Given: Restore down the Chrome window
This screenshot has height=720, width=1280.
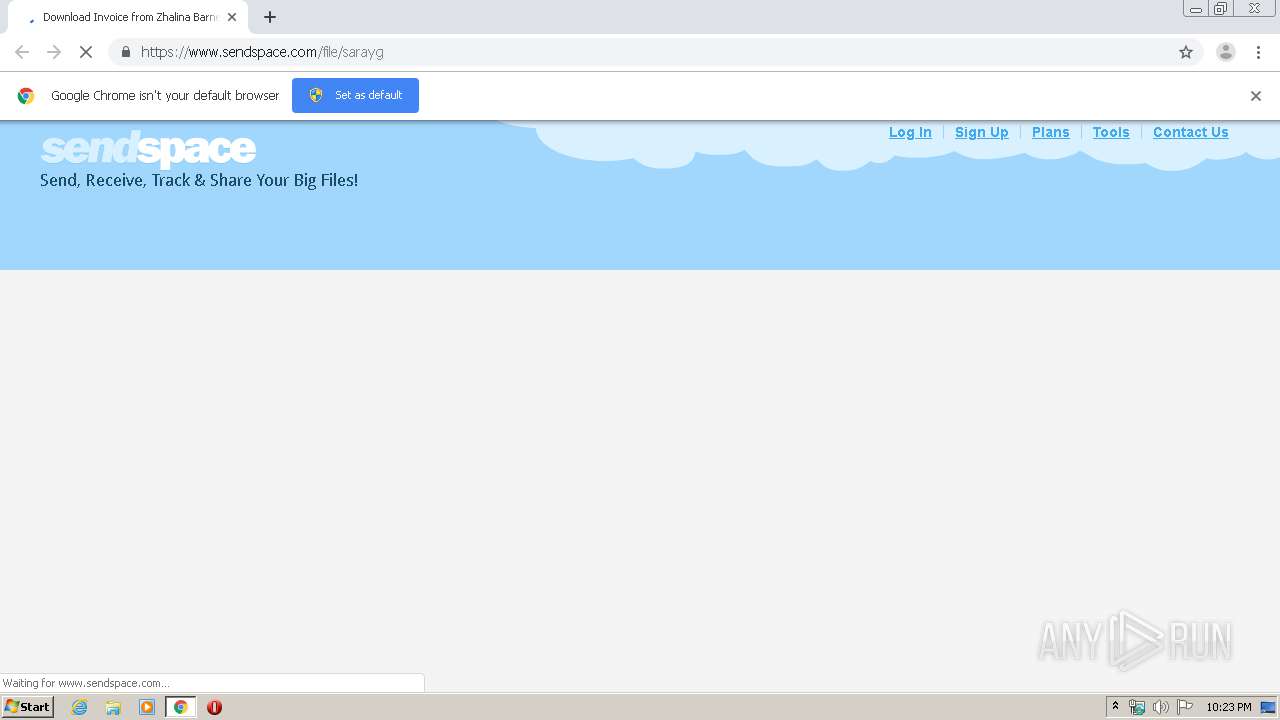Looking at the screenshot, I should (1221, 9).
